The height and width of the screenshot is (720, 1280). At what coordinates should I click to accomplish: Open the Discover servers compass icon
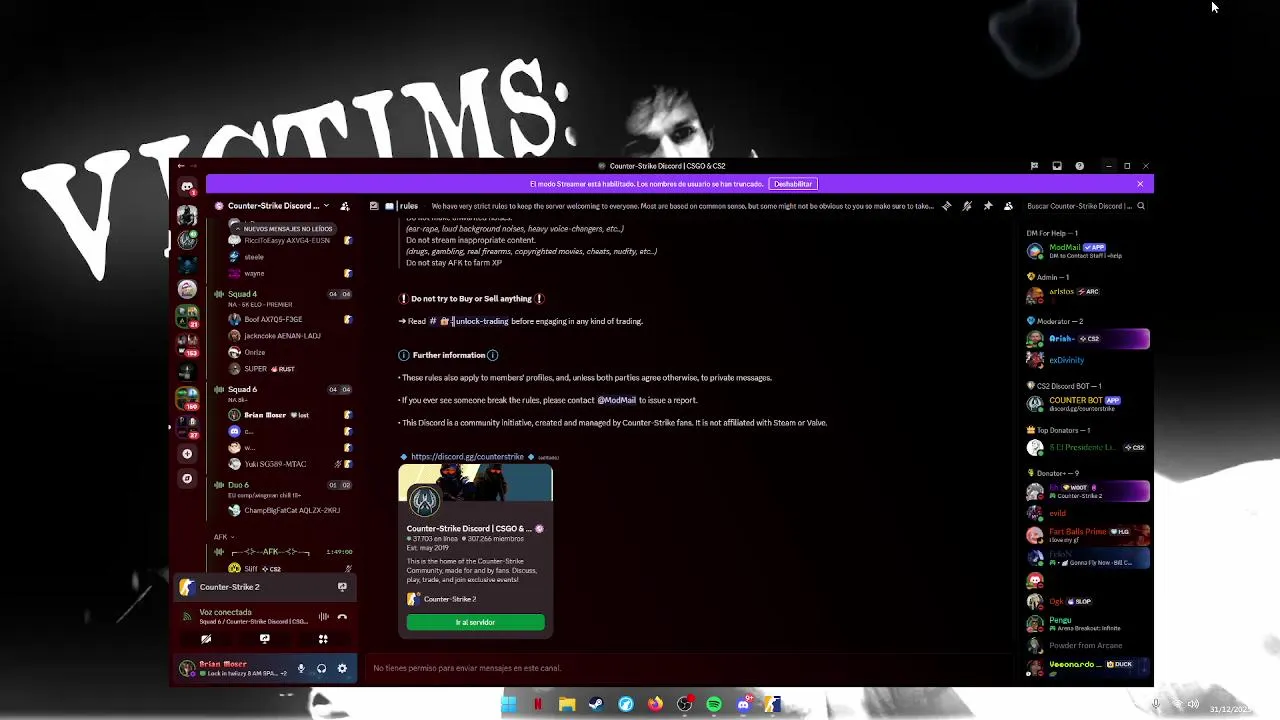[x=187, y=478]
